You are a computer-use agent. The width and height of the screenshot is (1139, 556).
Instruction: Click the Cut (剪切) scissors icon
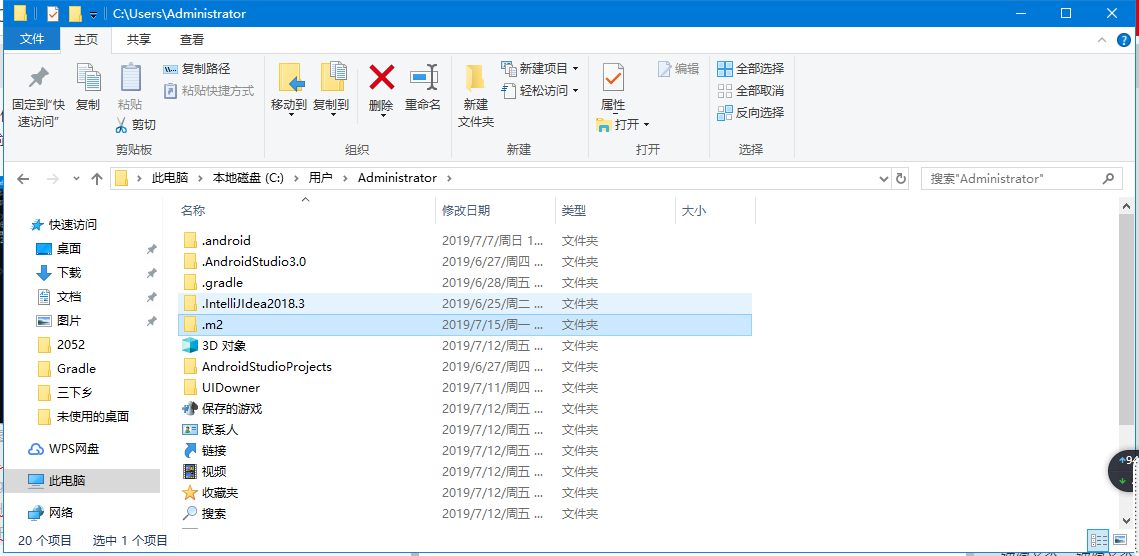pos(121,125)
